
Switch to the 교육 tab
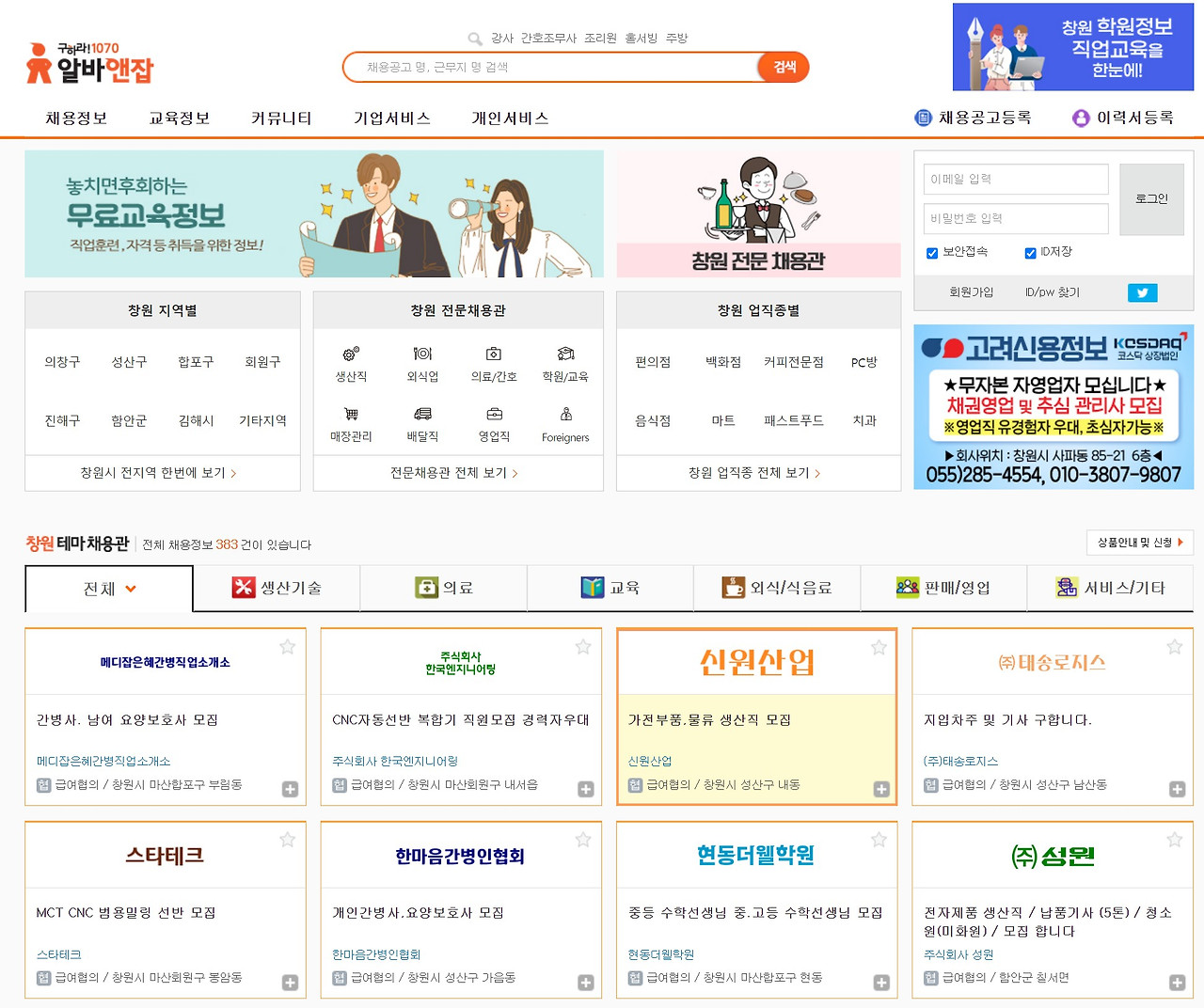coord(610,588)
